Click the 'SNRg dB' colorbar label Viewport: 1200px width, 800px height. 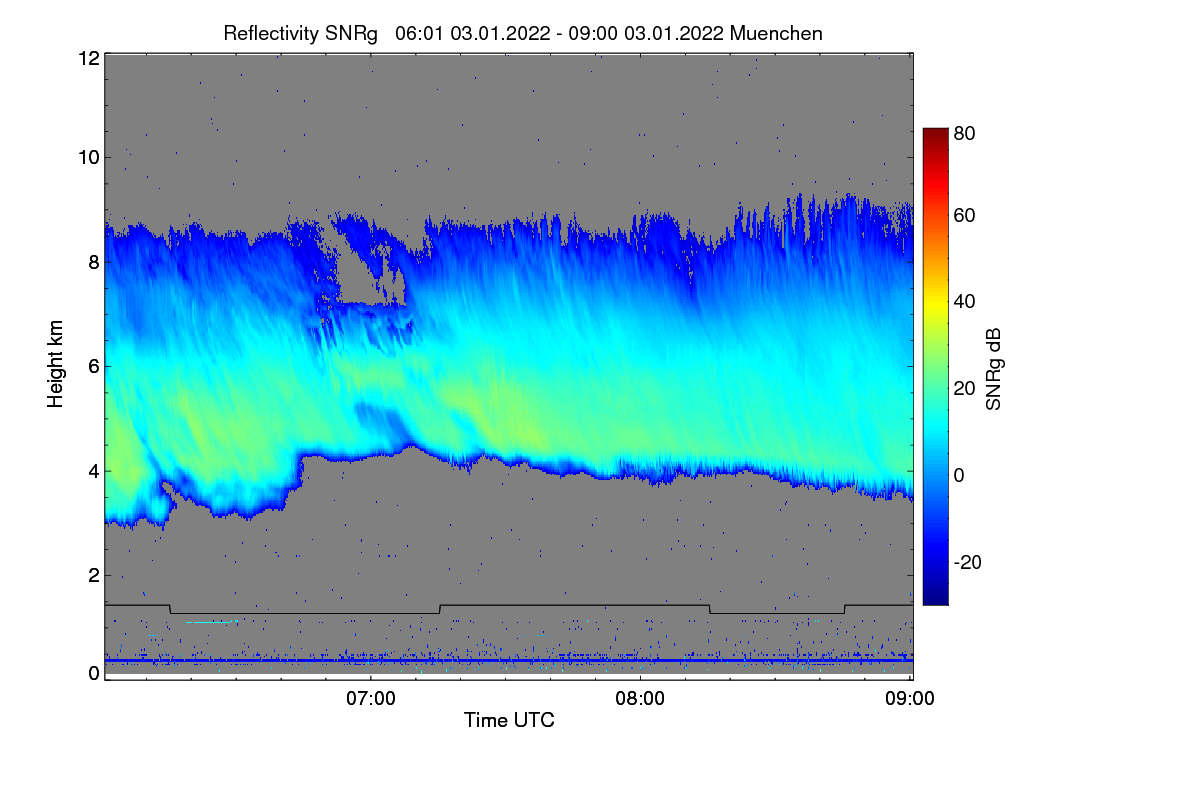(994, 368)
